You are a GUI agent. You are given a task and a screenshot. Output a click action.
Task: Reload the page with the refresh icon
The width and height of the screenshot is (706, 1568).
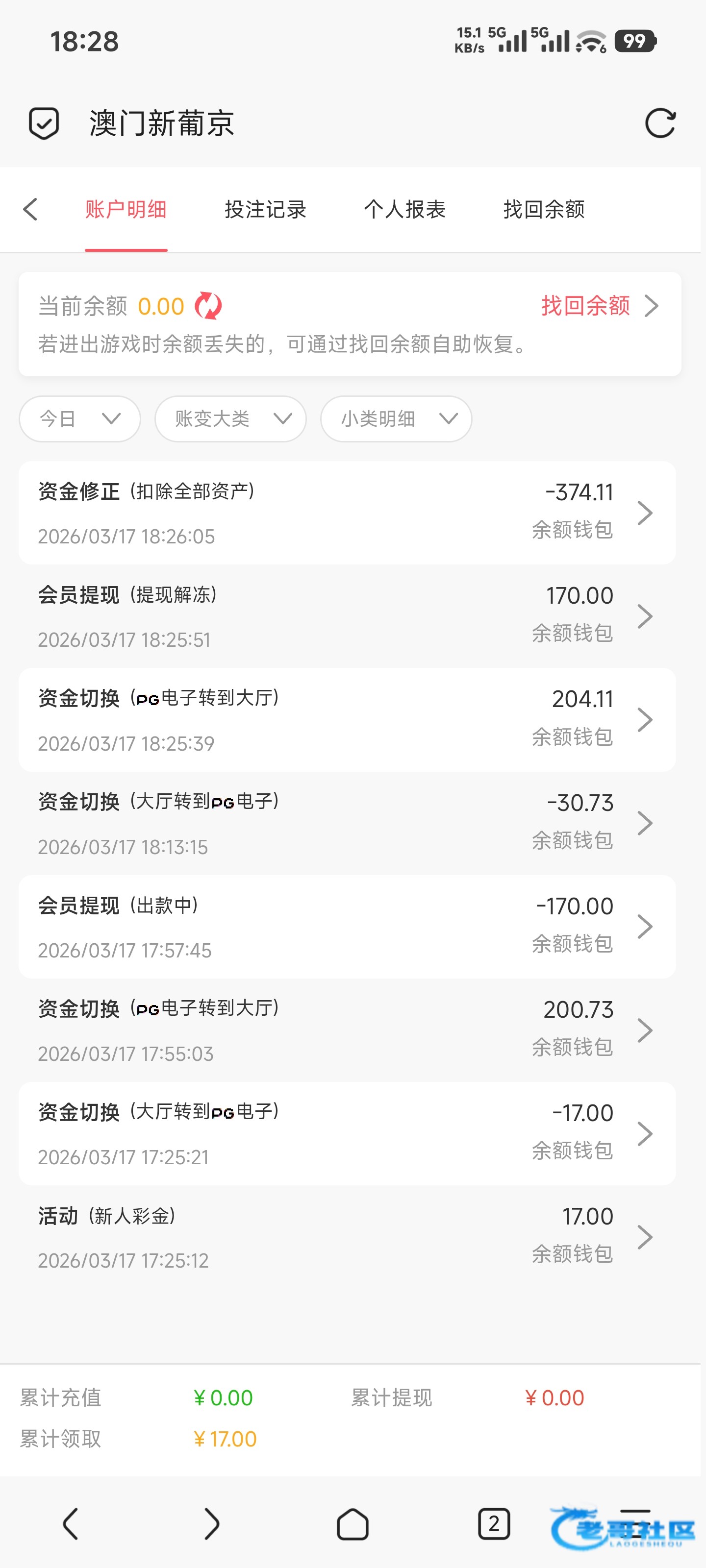click(x=660, y=123)
